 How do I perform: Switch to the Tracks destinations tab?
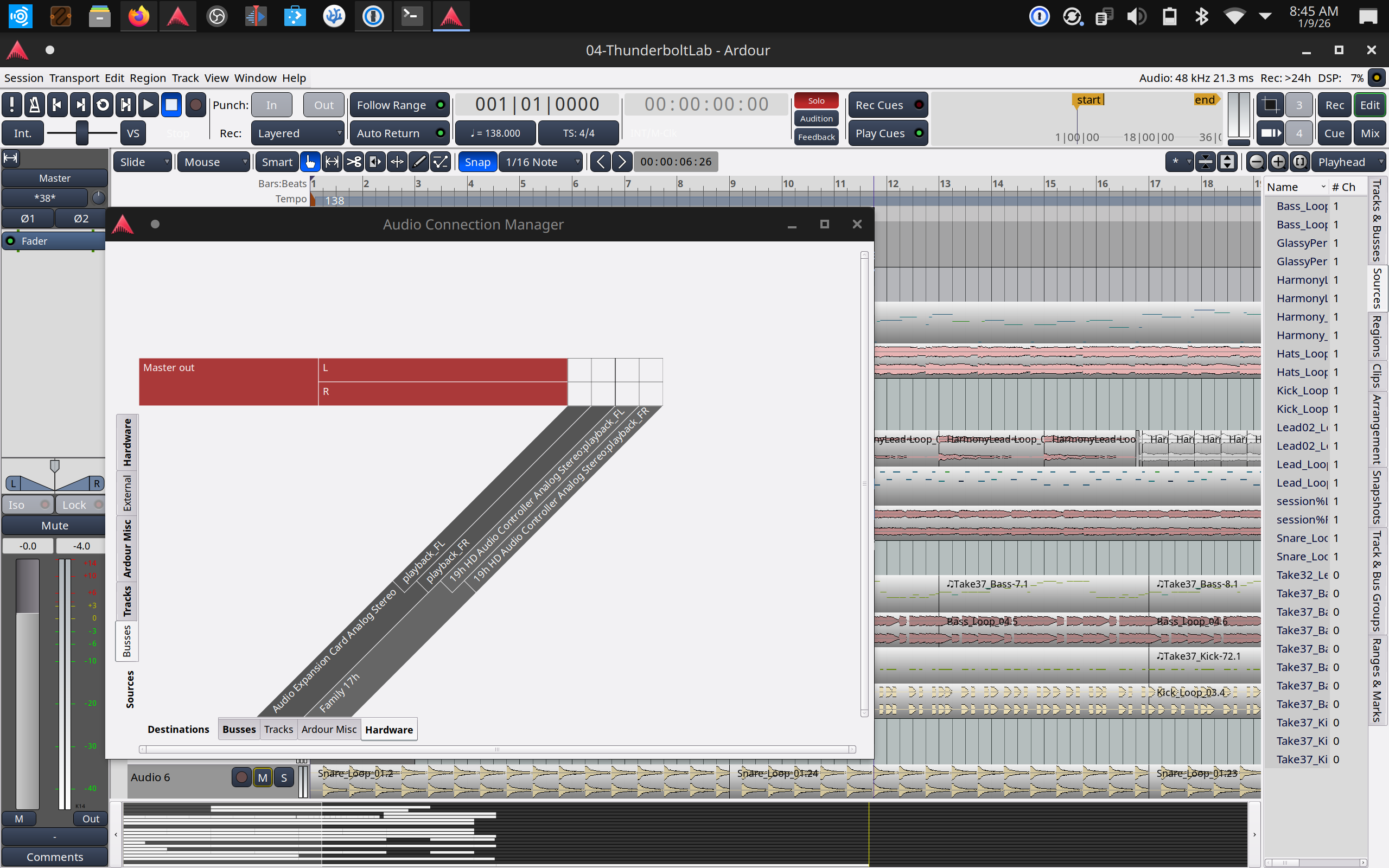(x=278, y=729)
